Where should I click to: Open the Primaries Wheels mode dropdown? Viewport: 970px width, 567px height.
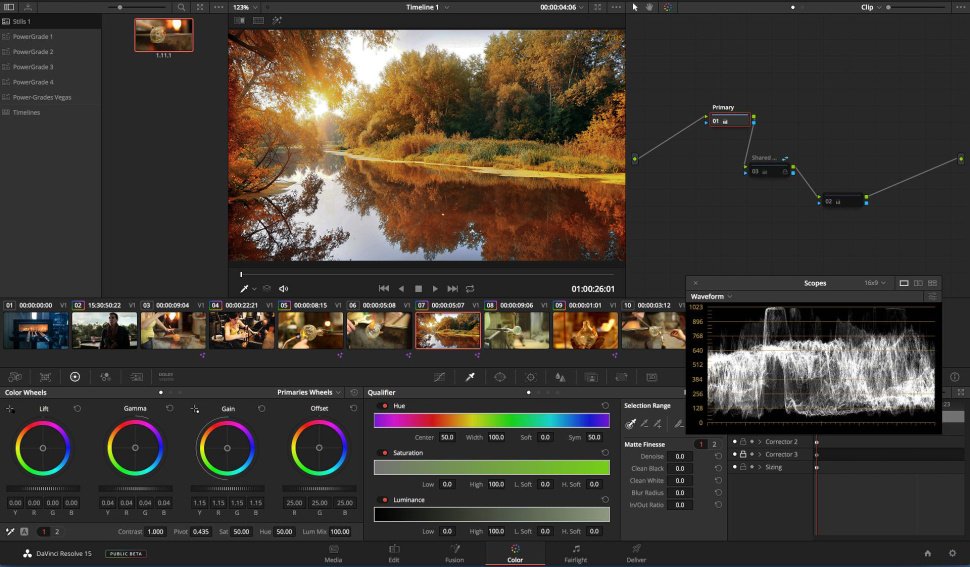[x=309, y=392]
